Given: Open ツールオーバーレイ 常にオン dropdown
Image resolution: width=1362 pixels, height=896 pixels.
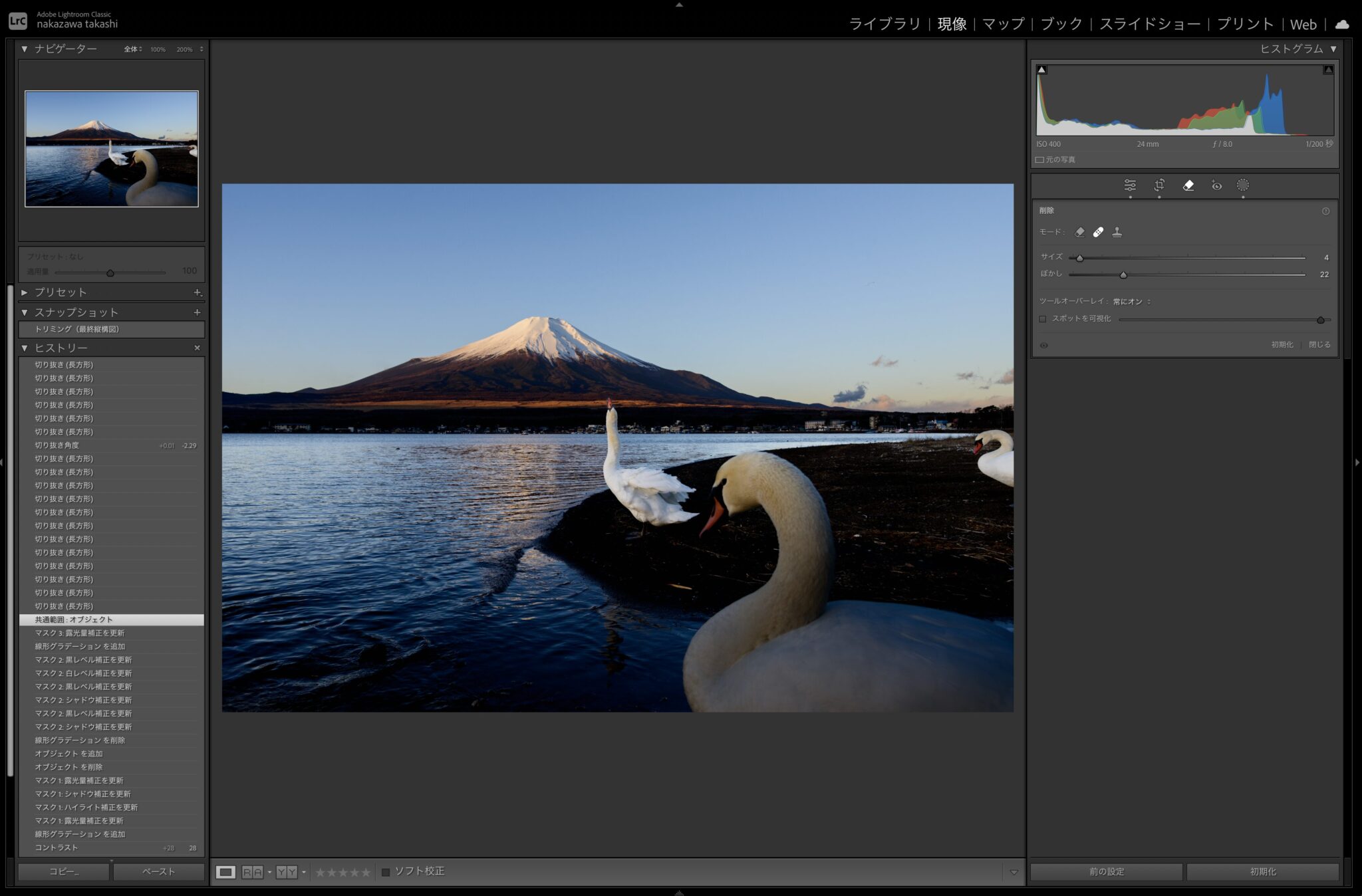Looking at the screenshot, I should [1131, 302].
